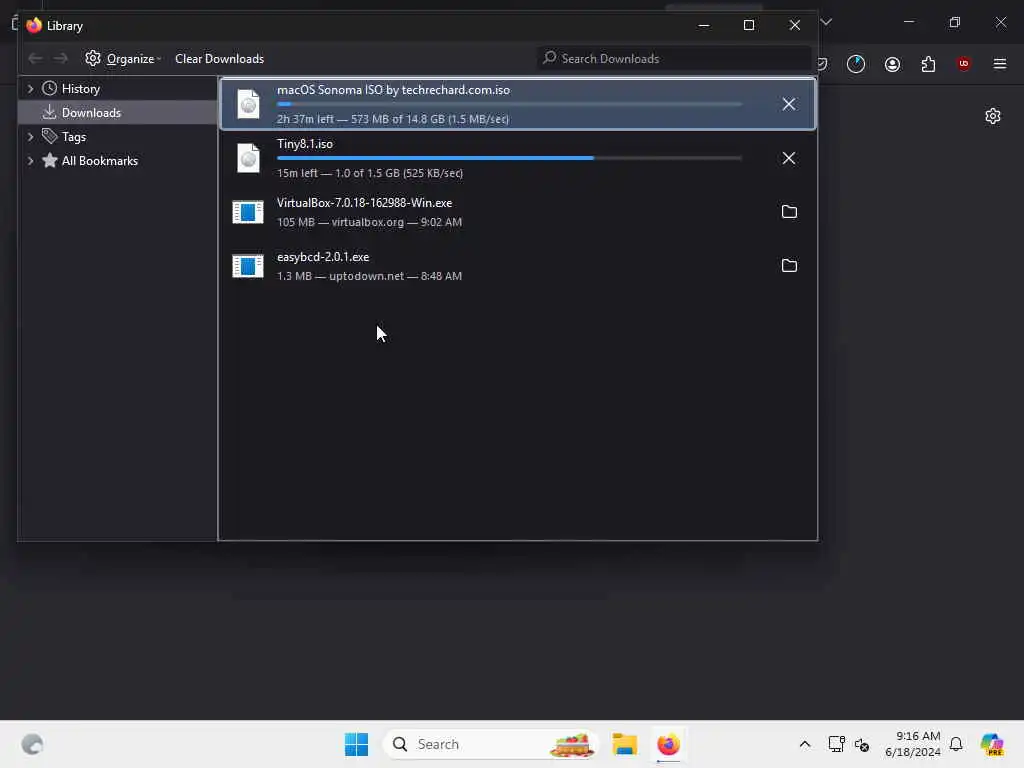Expand the History tree item

pyautogui.click(x=30, y=89)
